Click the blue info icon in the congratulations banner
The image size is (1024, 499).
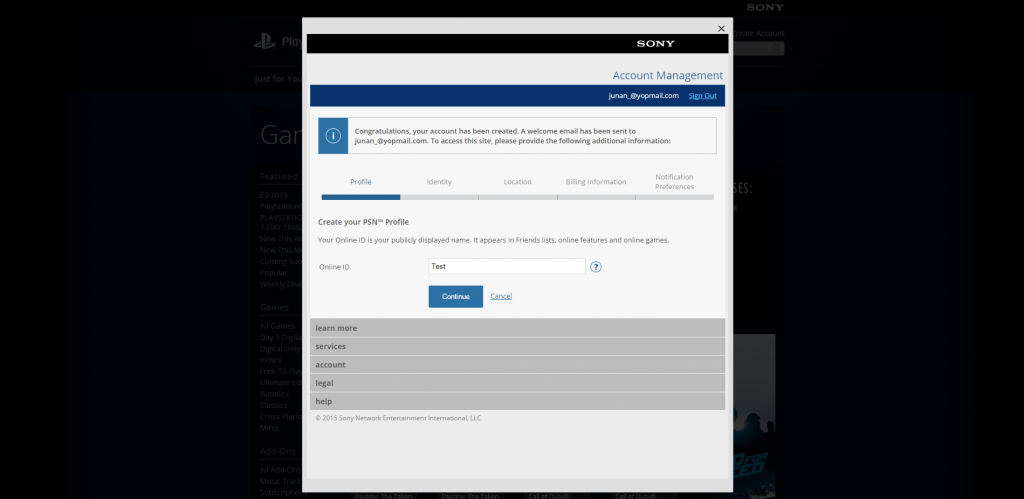(x=333, y=136)
